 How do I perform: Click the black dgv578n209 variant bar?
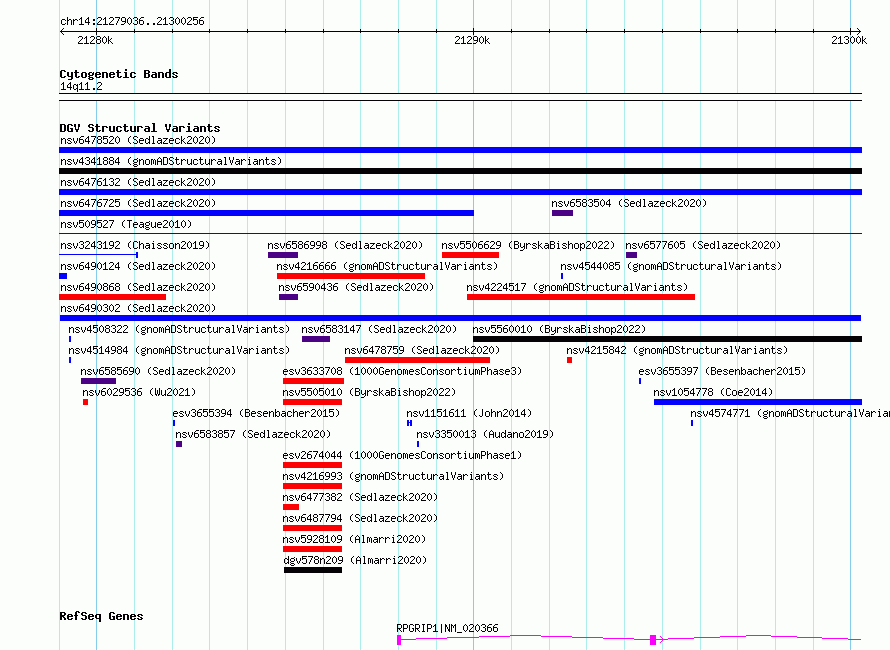tap(313, 570)
